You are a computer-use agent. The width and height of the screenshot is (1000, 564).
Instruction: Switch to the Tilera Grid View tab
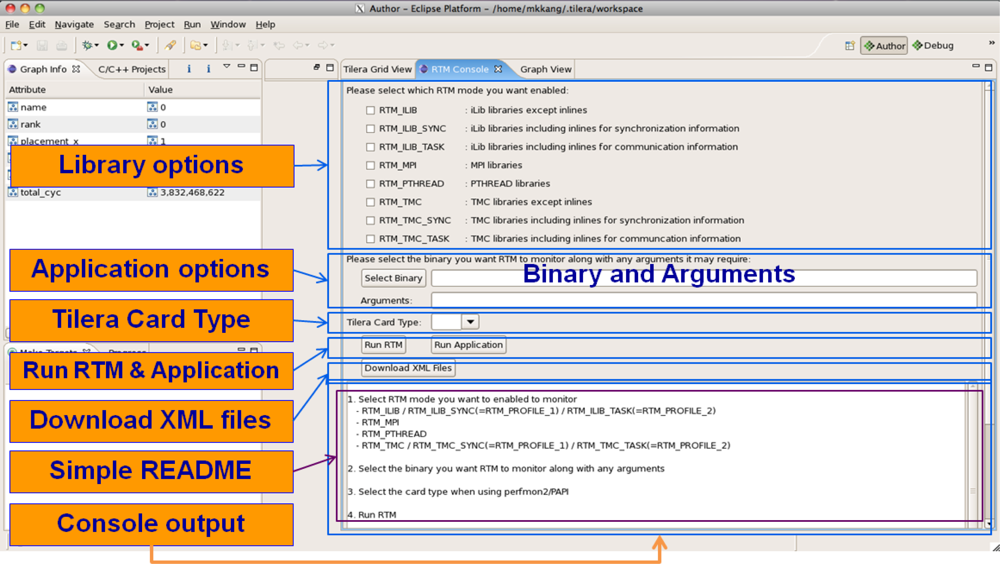[377, 69]
